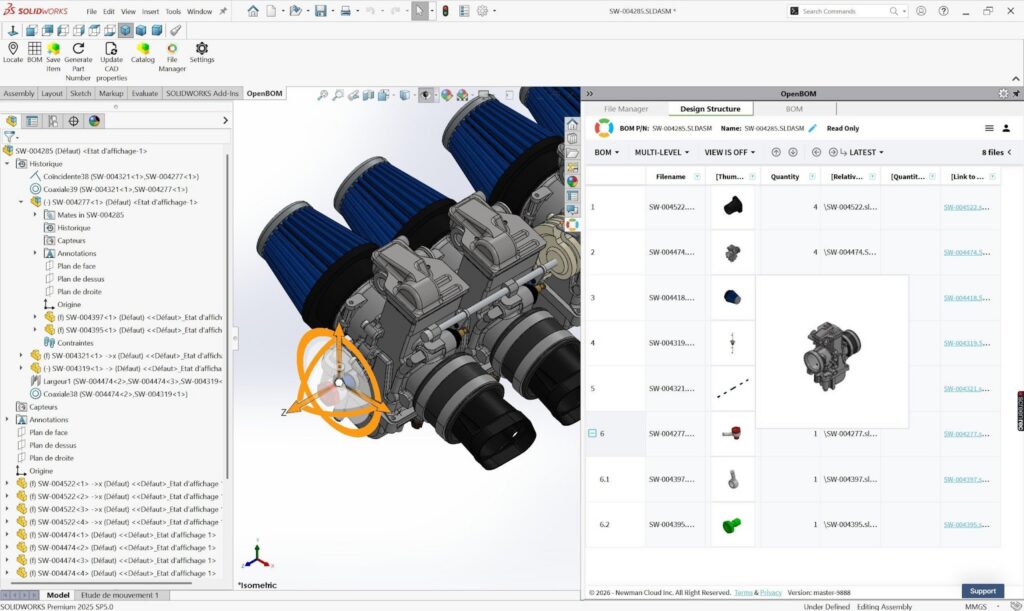Collapse the 8 files chevron
Viewport: 1024px width, 611px height.
click(x=1010, y=152)
